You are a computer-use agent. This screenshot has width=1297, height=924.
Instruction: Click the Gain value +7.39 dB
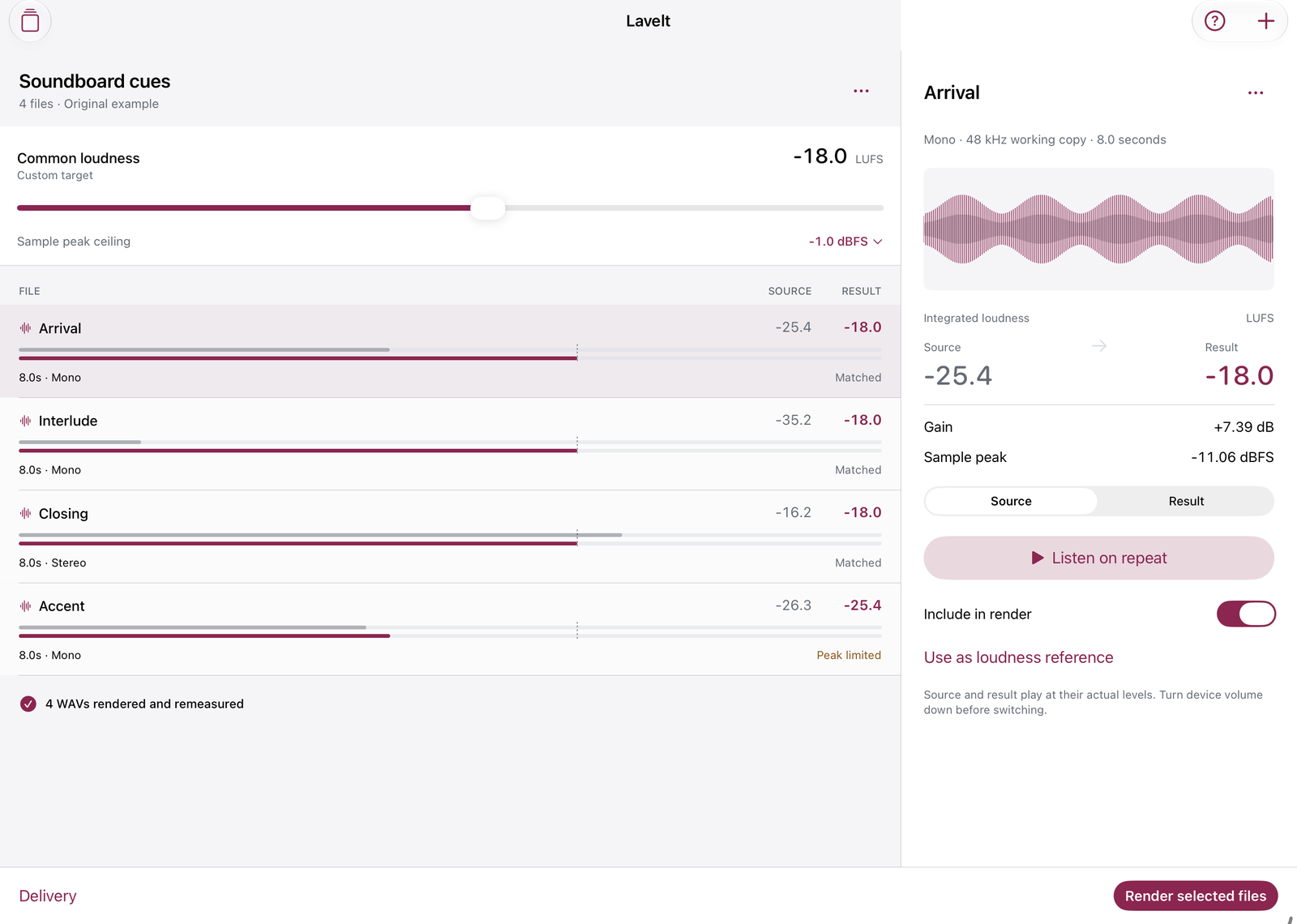[1243, 427]
